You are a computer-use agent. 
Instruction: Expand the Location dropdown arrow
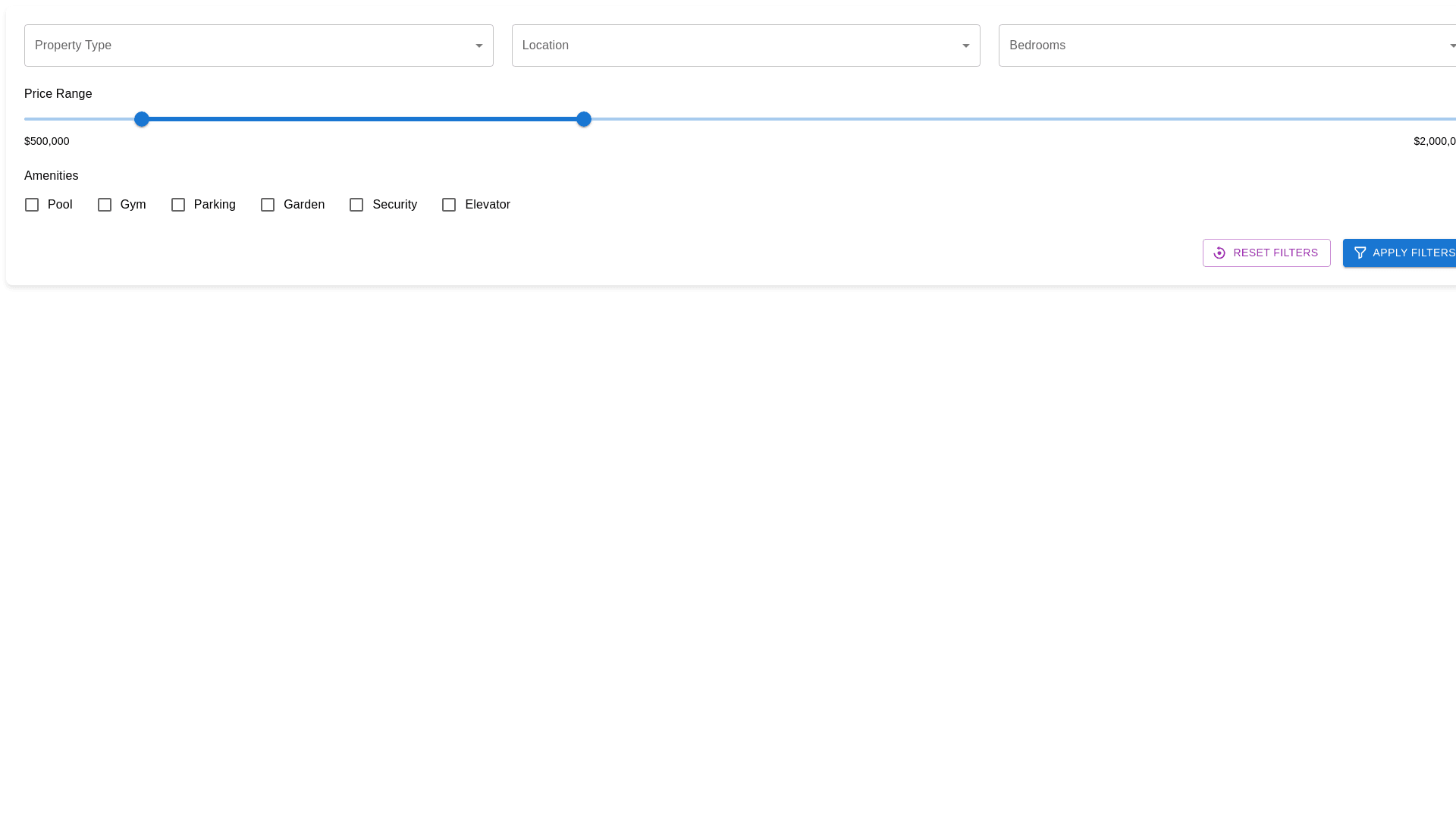[965, 46]
